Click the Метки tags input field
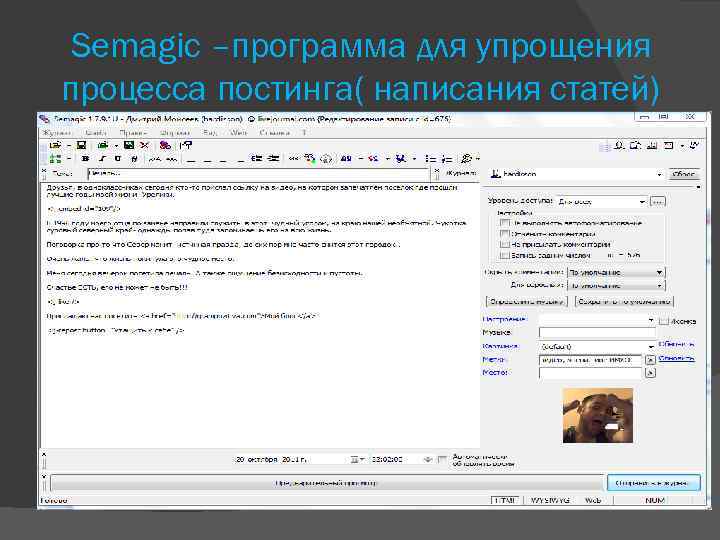This screenshot has width=720, height=540. pyautogui.click(x=591, y=360)
